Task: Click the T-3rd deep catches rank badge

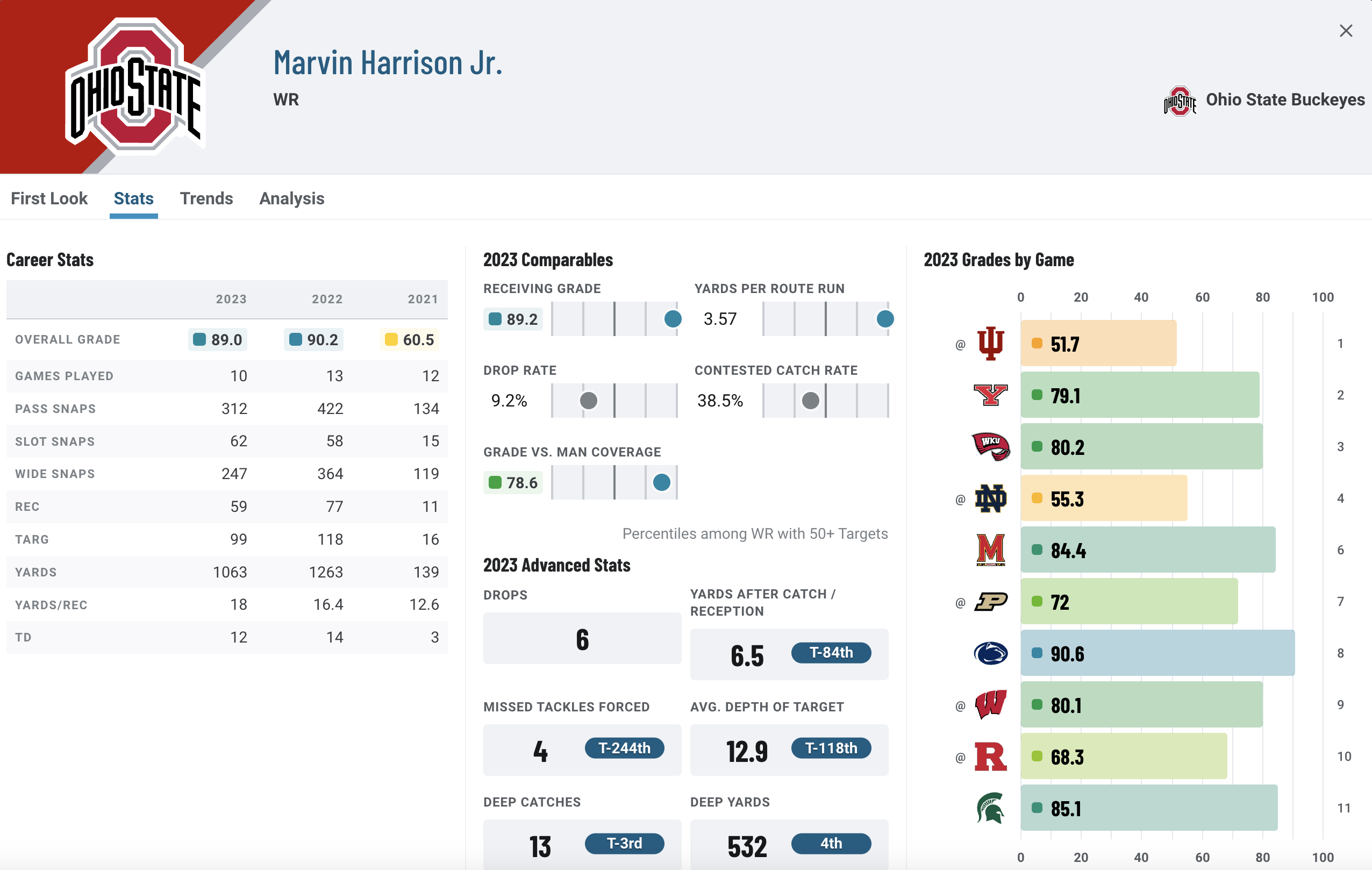Action: 624,843
